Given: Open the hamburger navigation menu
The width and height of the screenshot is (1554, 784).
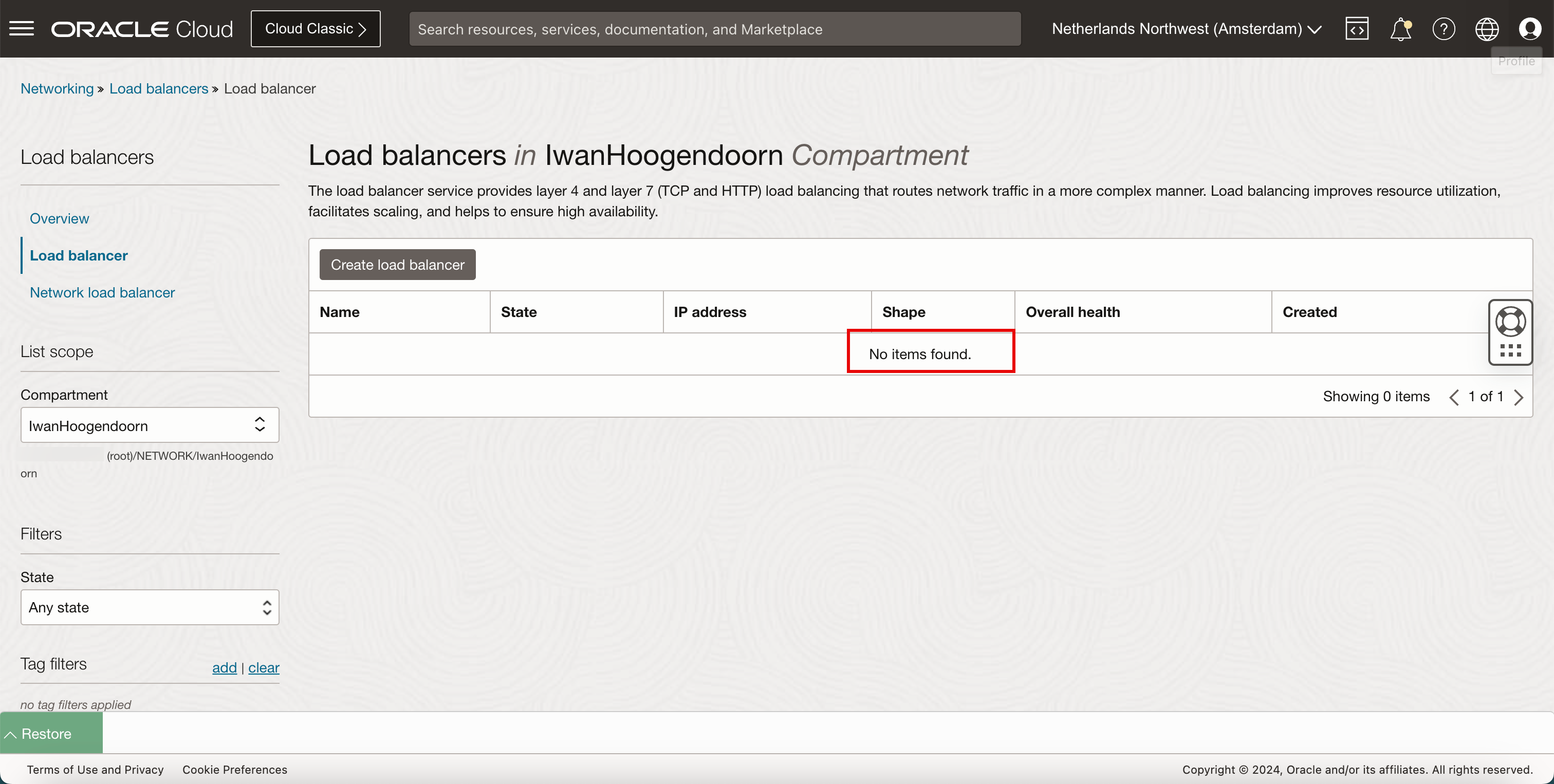Looking at the screenshot, I should tap(22, 28).
